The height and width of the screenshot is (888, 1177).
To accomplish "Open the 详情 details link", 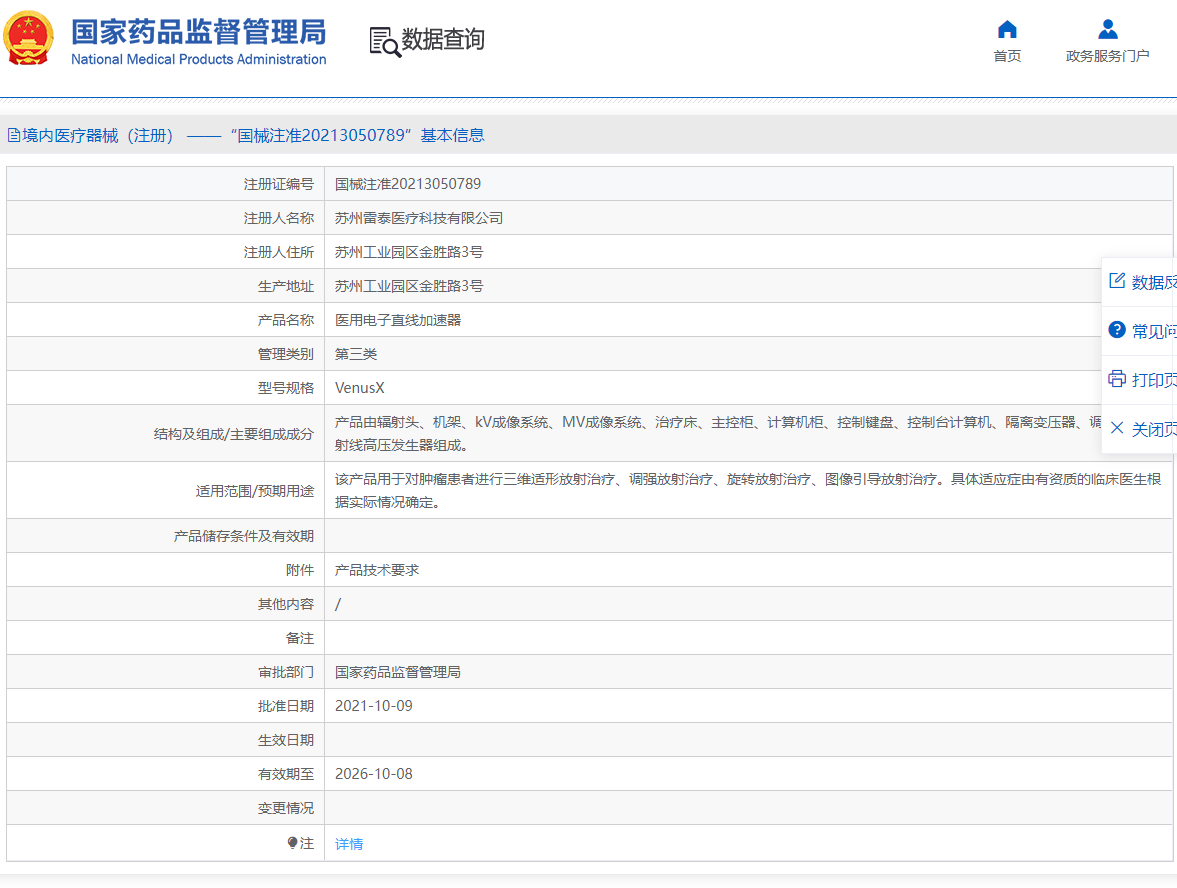I will click(x=349, y=844).
